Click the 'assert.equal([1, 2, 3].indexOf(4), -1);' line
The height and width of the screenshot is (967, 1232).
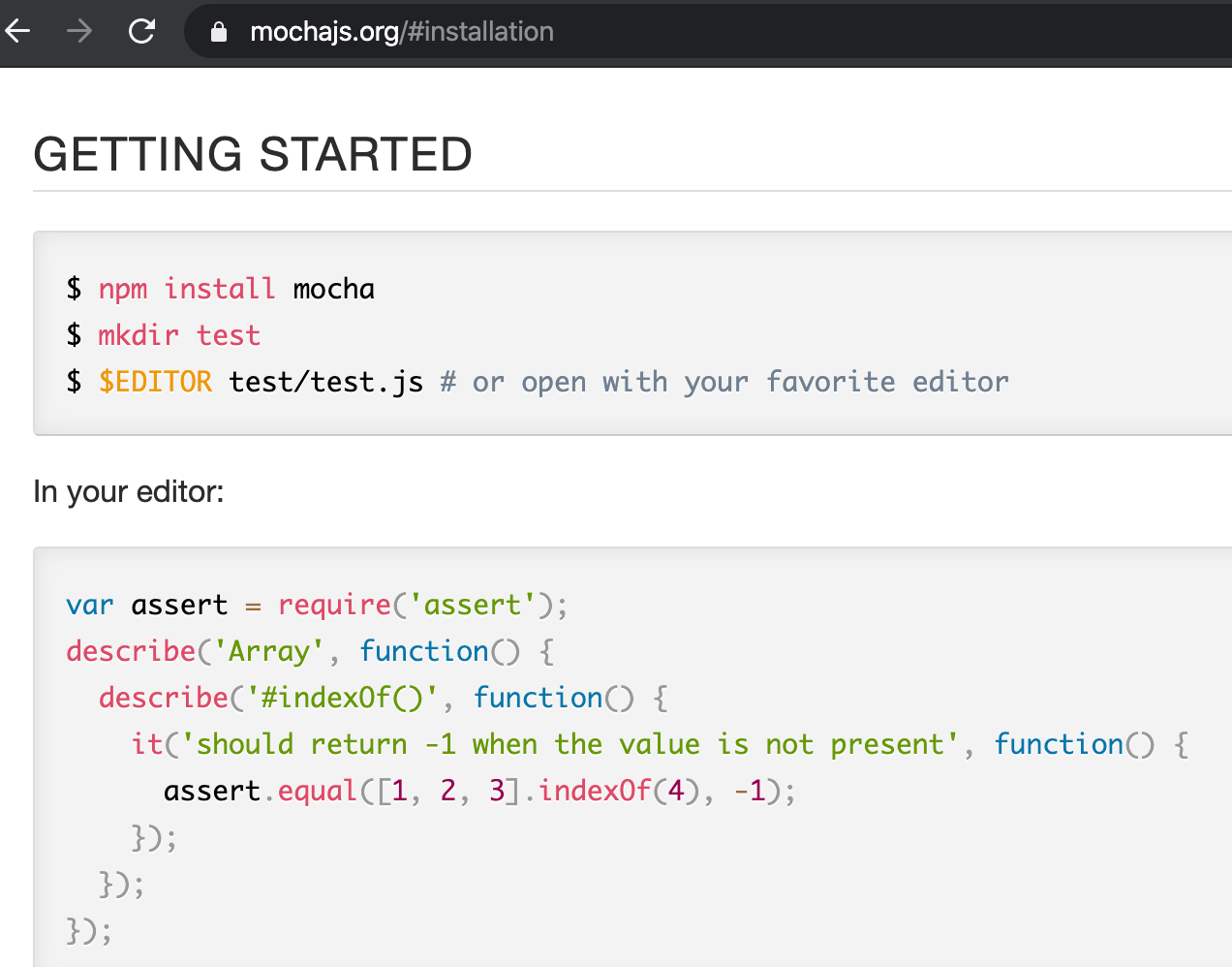click(479, 791)
